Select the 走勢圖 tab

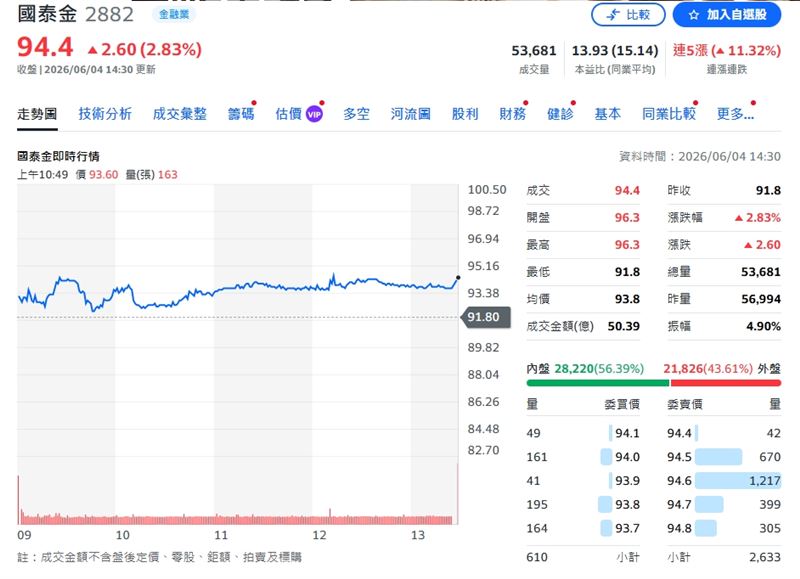point(37,114)
